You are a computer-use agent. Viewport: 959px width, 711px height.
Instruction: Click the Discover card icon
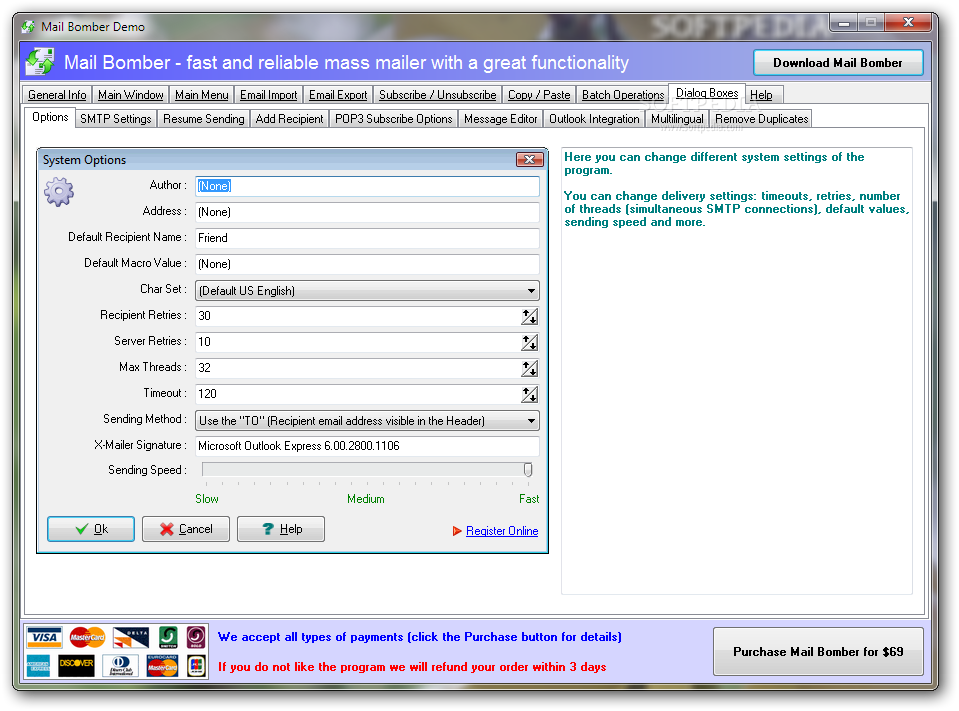click(76, 665)
